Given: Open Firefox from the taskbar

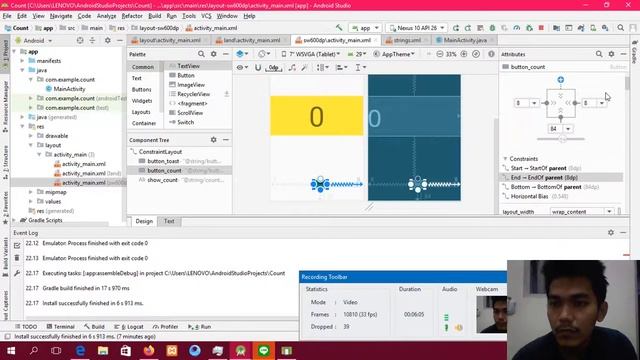Looking at the screenshot, I should (x=149, y=351).
